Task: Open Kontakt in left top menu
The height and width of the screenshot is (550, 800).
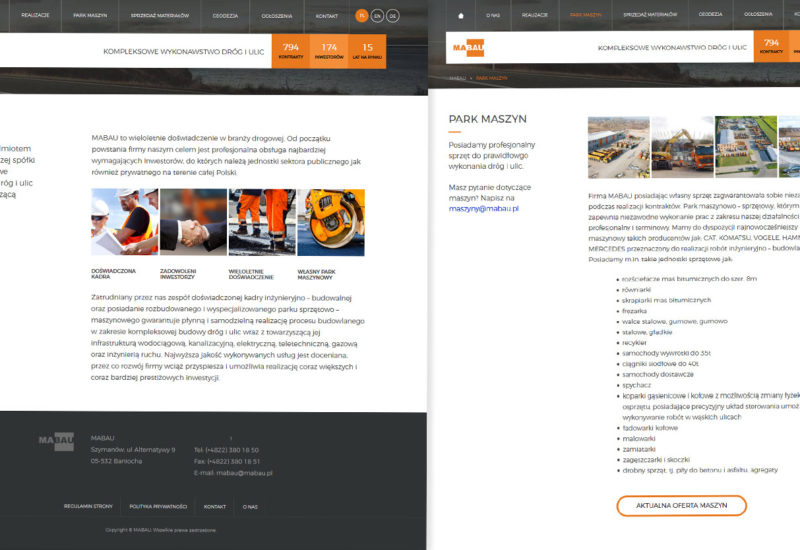Action: [327, 16]
